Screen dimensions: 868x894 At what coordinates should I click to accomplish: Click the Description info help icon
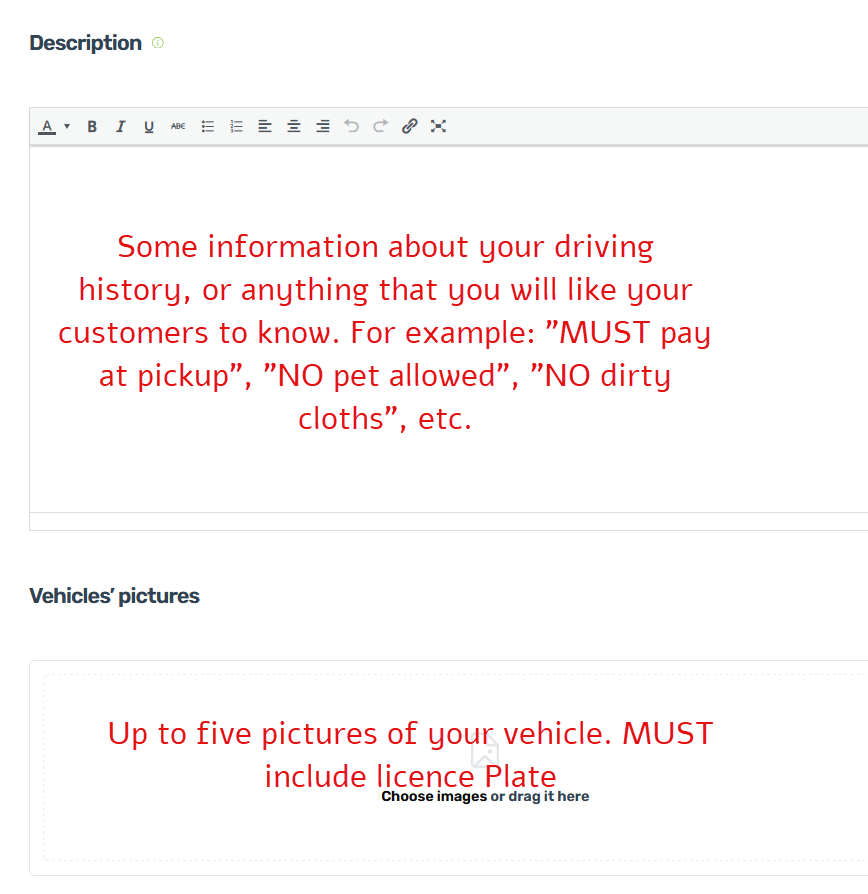(157, 43)
